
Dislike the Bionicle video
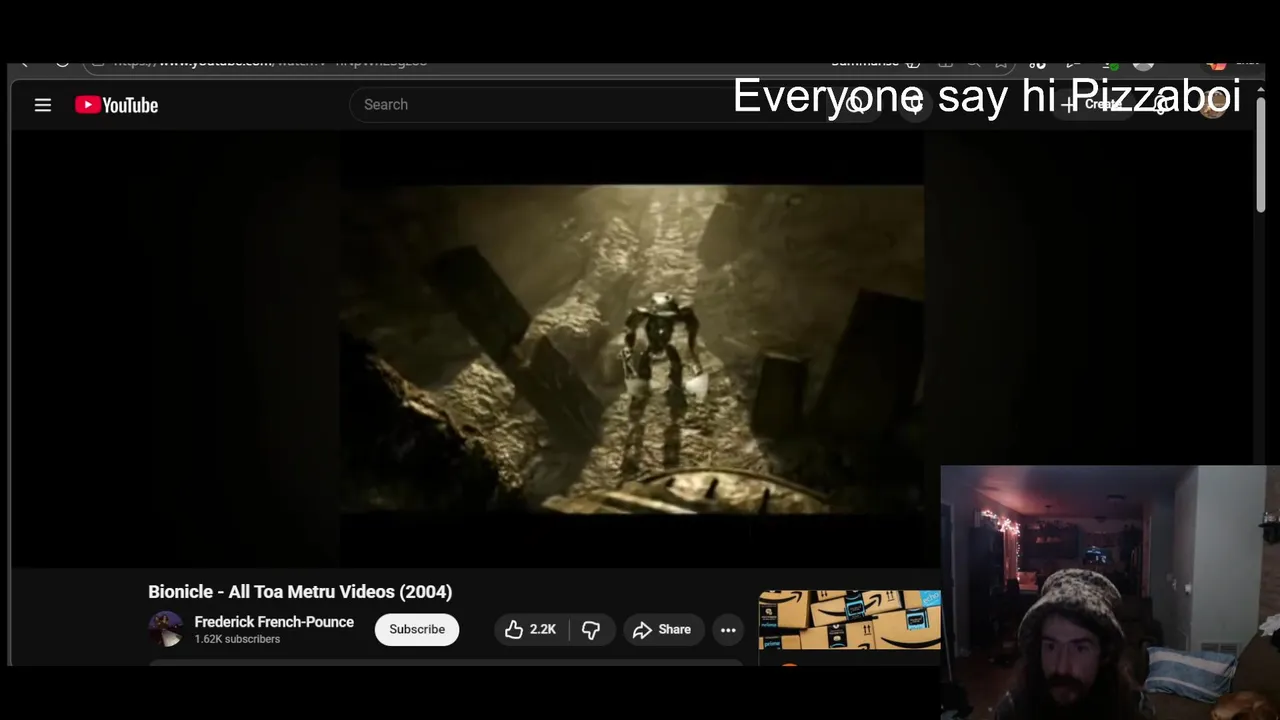[x=591, y=629]
